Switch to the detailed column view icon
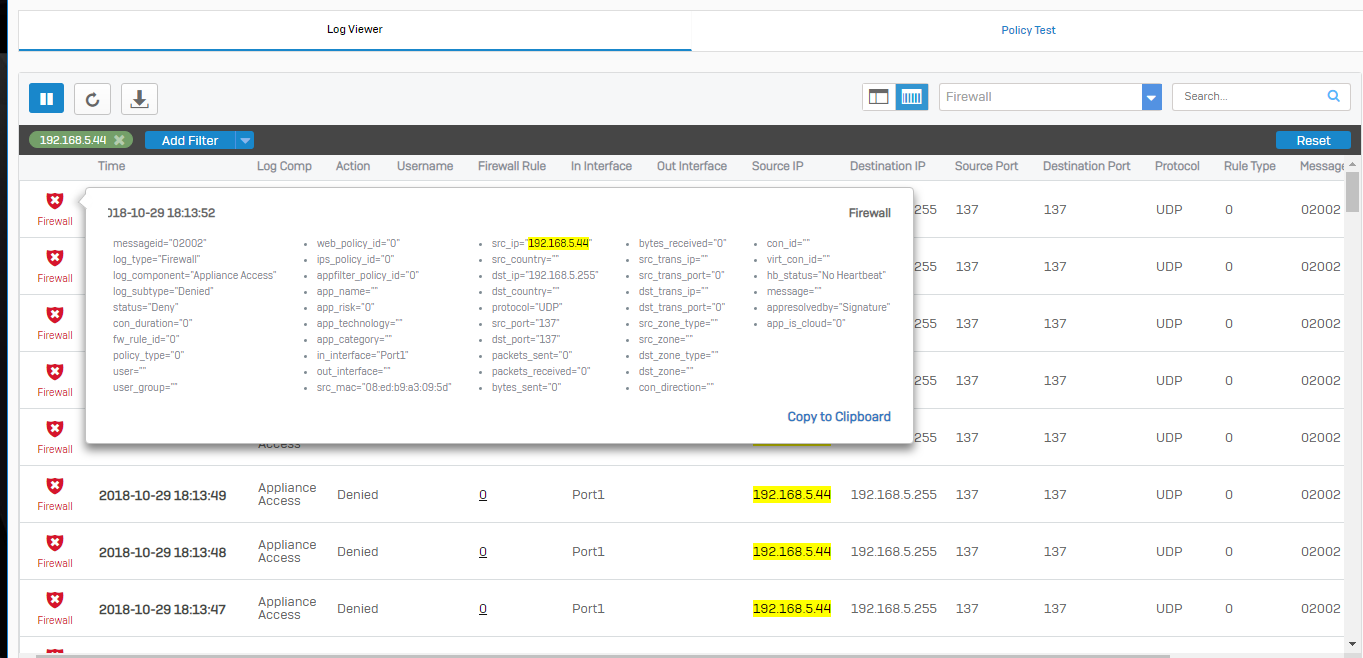Viewport: 1363px width, 658px height. tap(911, 97)
